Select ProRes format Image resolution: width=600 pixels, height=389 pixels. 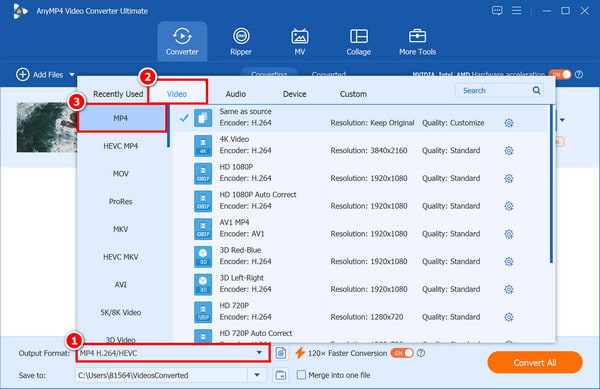coord(121,202)
